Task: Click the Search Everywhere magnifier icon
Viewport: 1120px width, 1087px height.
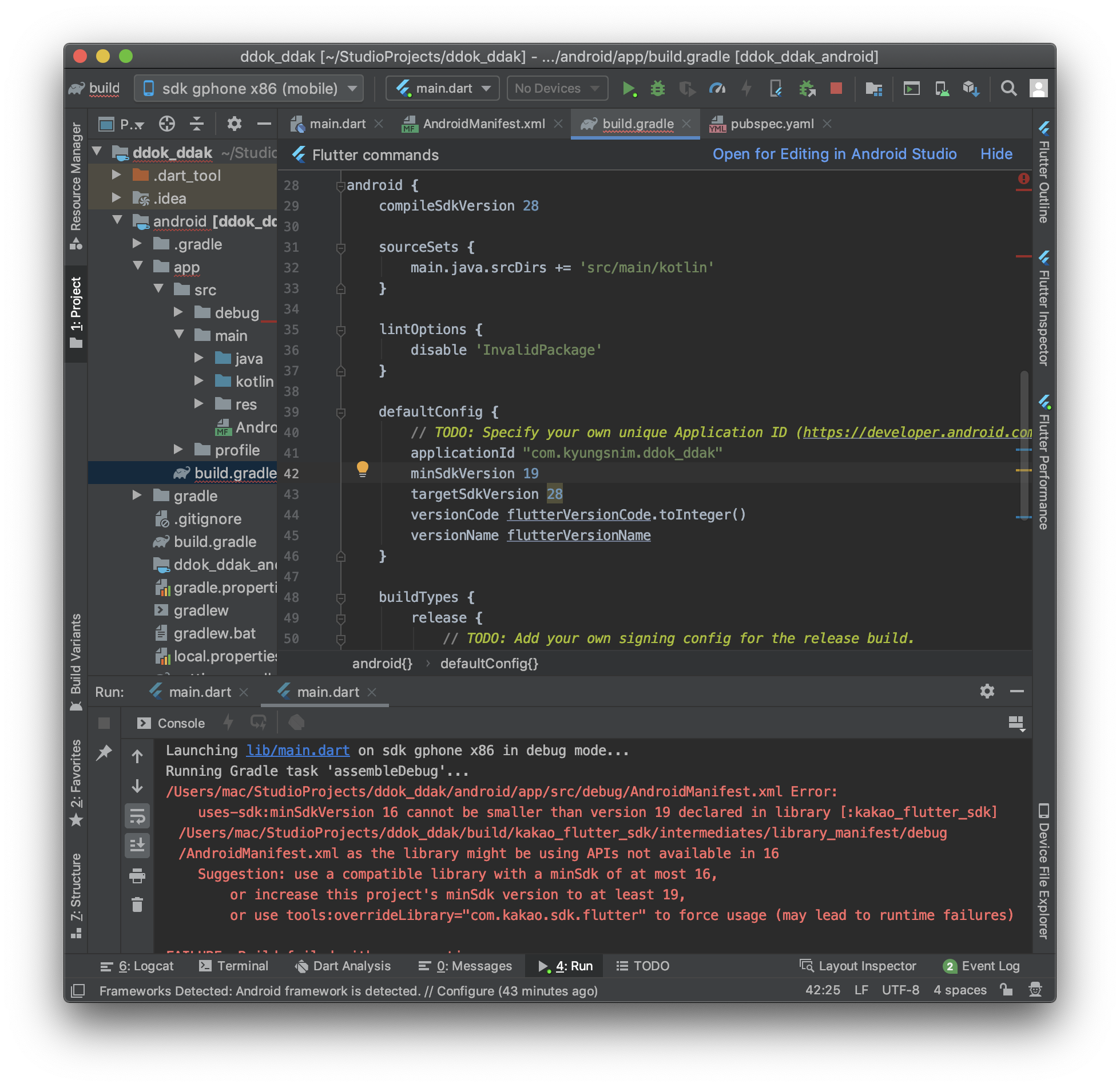Action: click(x=1008, y=89)
